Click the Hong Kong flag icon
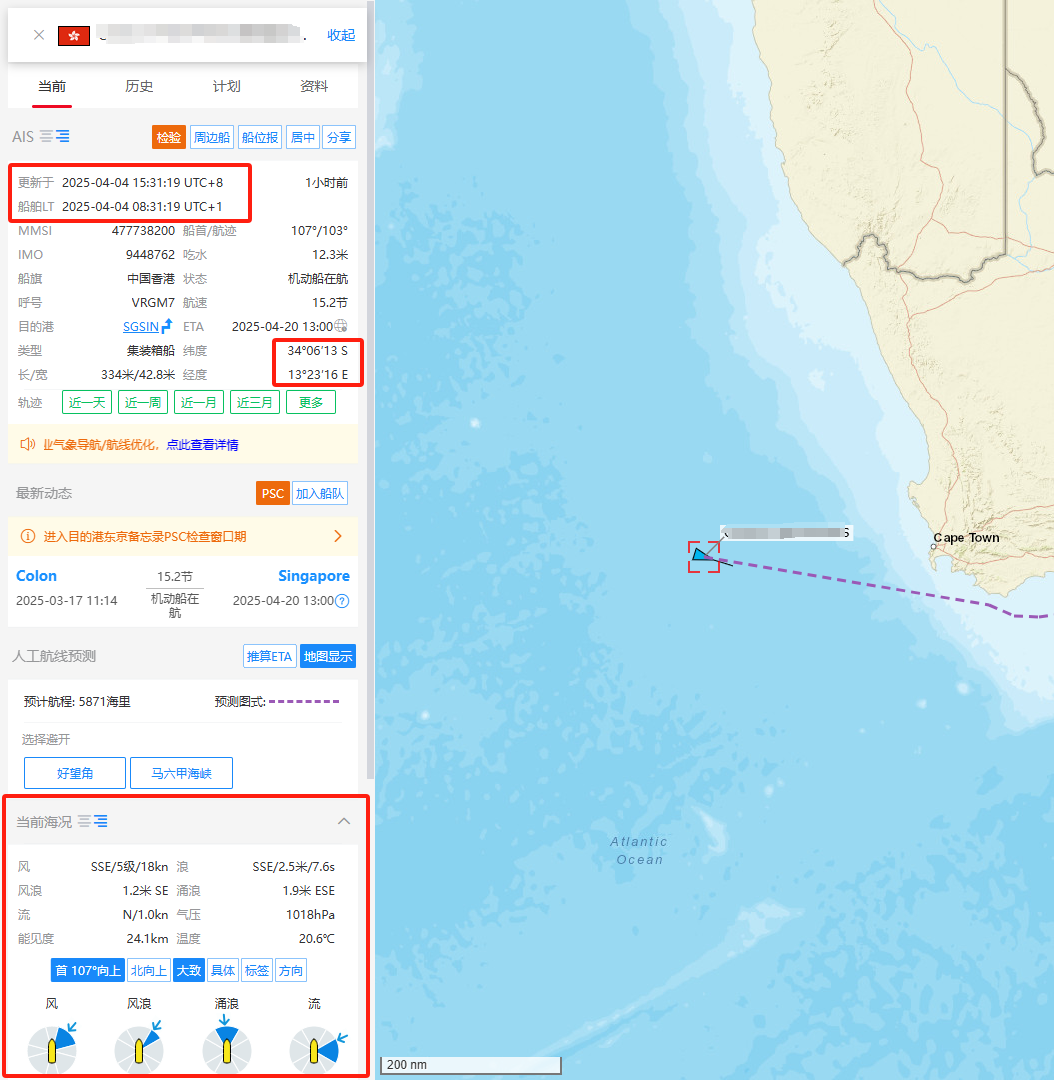 coord(74,35)
